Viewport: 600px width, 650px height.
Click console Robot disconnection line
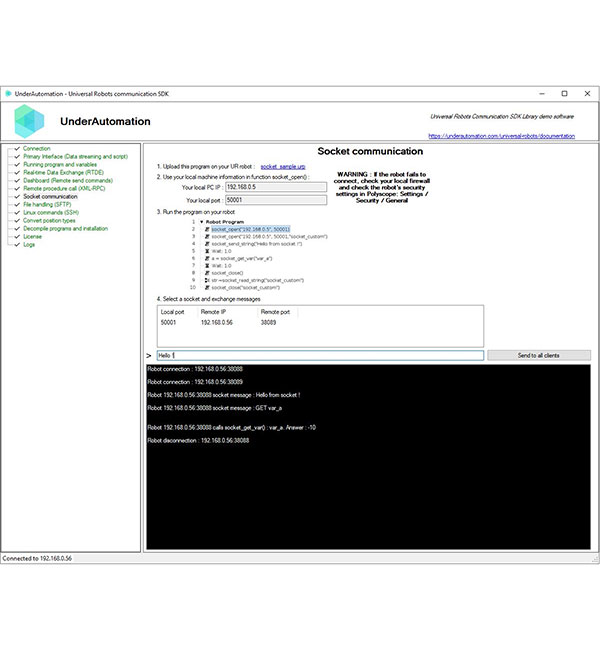pyautogui.click(x=198, y=441)
